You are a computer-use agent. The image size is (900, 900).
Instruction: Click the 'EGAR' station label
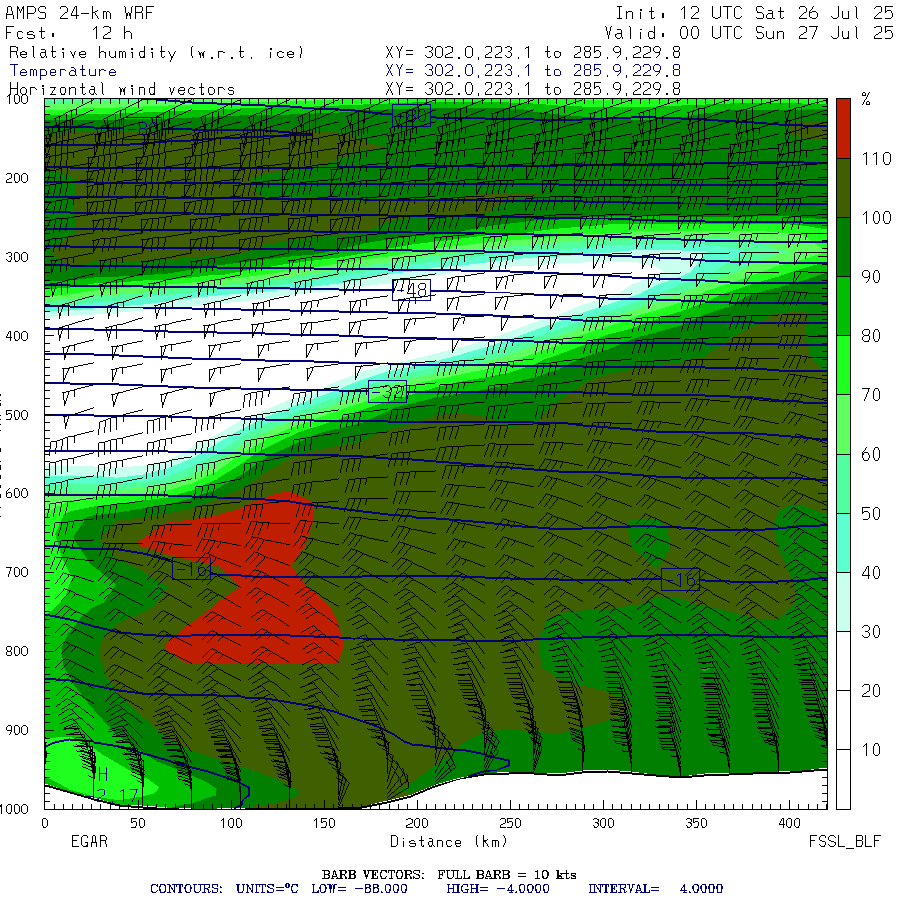tap(89, 841)
